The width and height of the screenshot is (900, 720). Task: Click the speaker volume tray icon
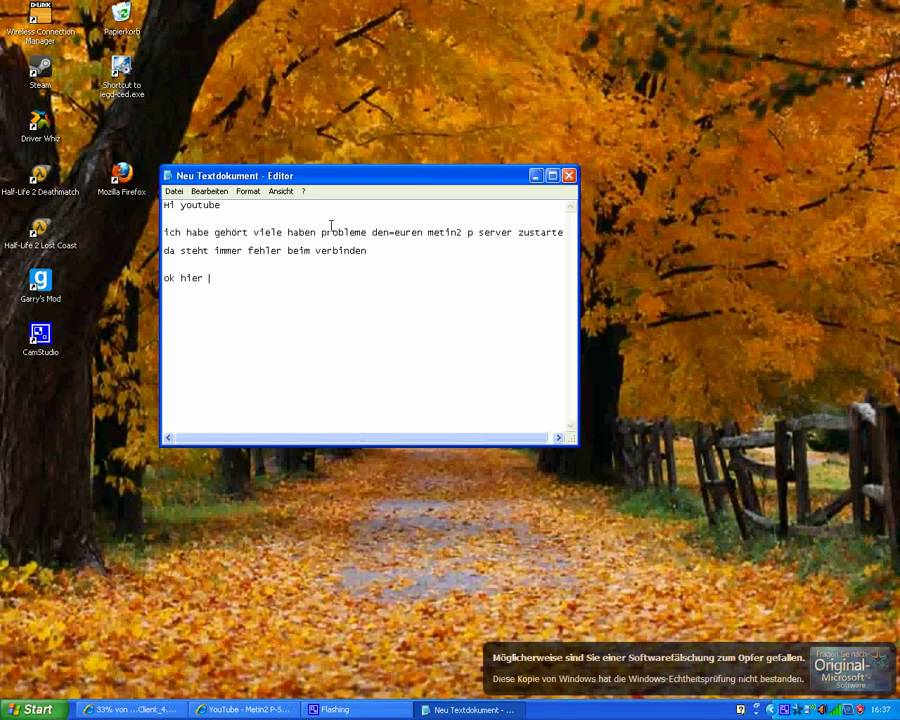pyautogui.click(x=823, y=710)
